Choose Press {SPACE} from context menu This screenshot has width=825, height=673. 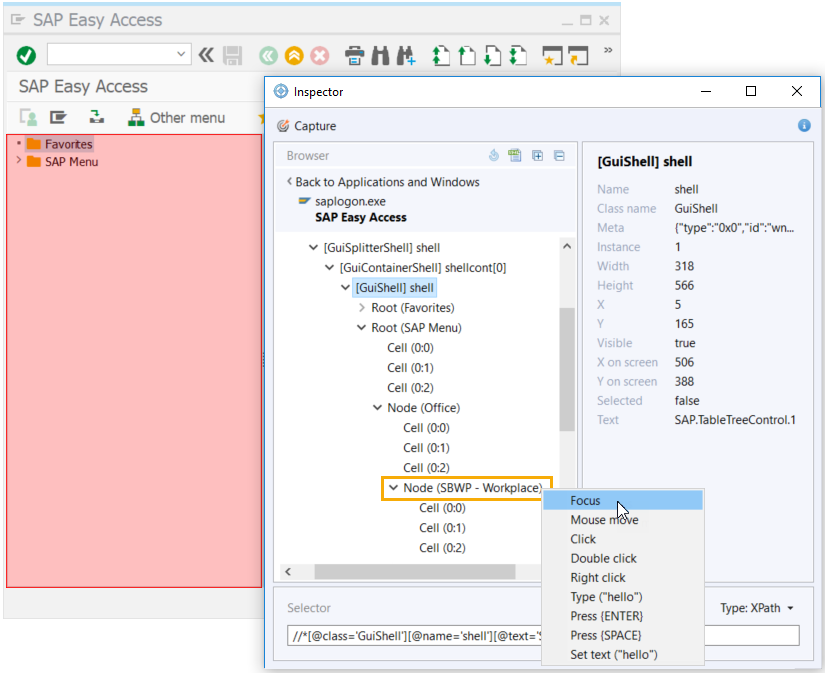pos(622,635)
